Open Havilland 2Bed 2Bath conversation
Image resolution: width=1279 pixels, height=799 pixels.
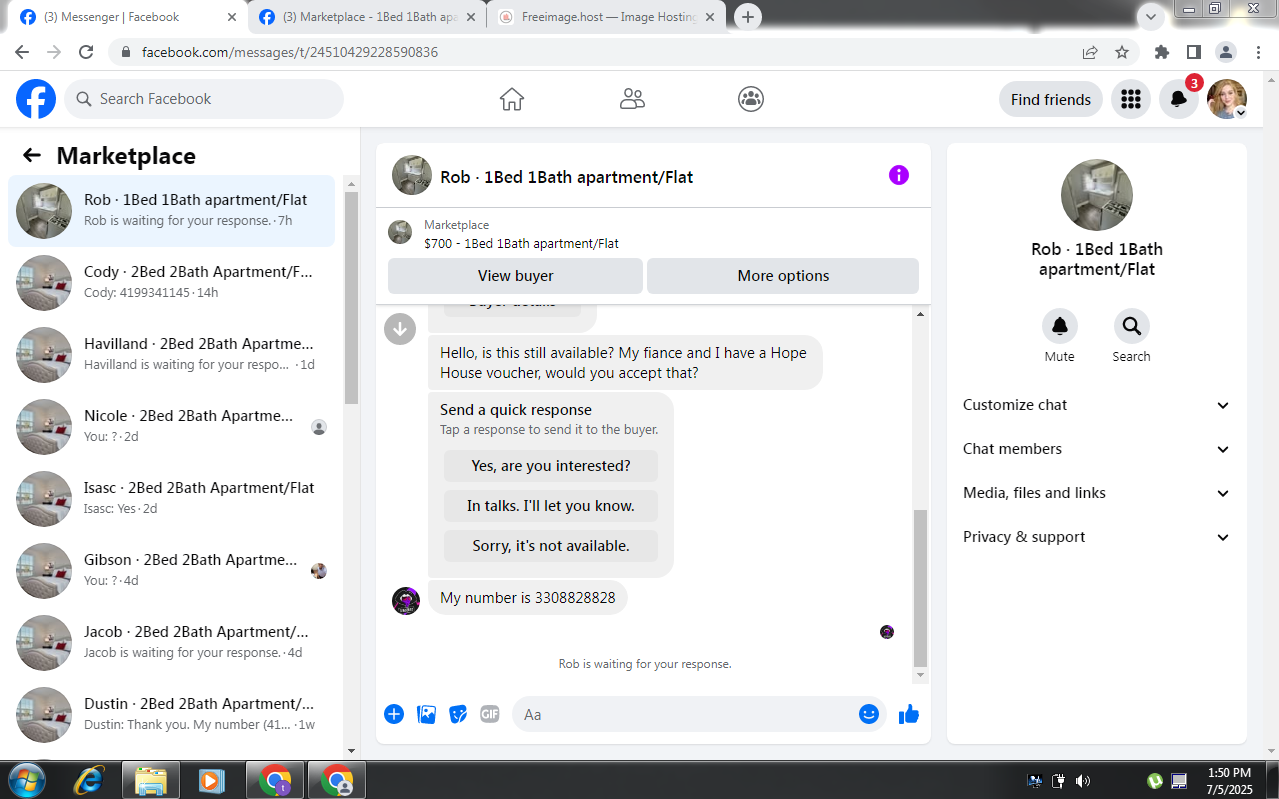[172, 354]
